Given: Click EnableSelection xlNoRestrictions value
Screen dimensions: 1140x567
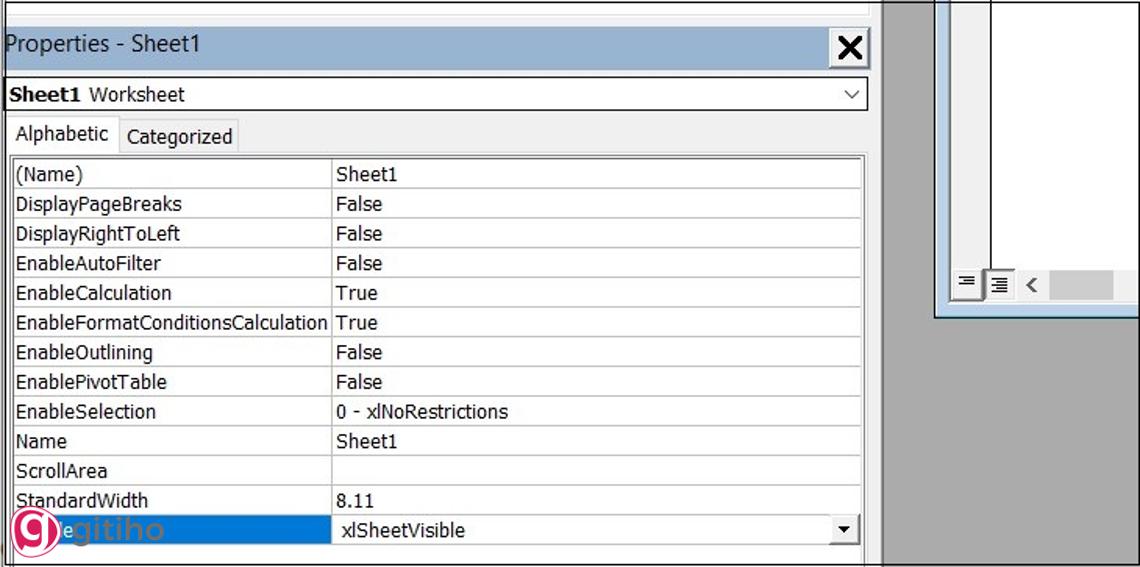Looking at the screenshot, I should tap(595, 412).
